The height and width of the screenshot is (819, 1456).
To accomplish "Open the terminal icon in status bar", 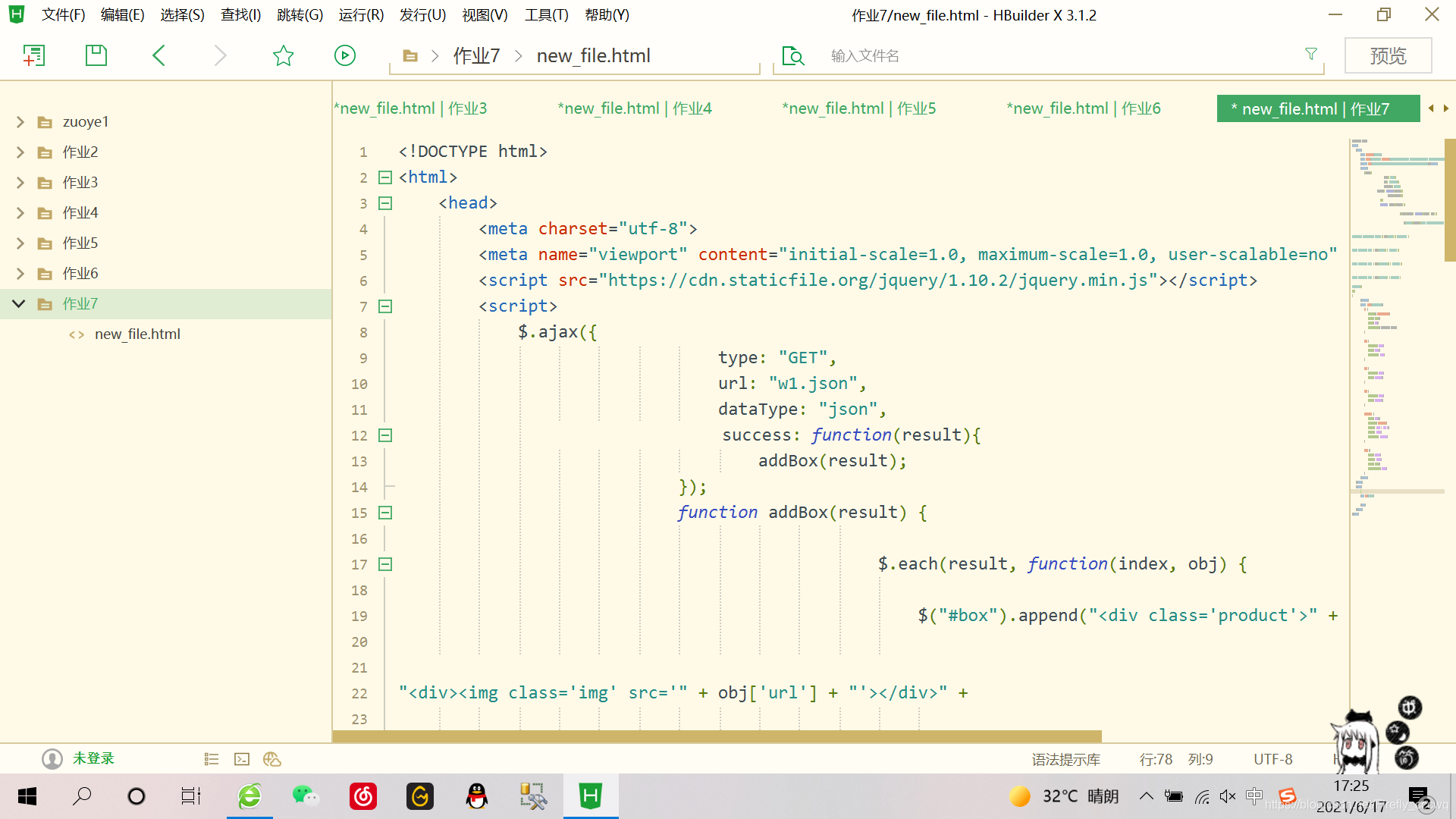I will pyautogui.click(x=242, y=759).
